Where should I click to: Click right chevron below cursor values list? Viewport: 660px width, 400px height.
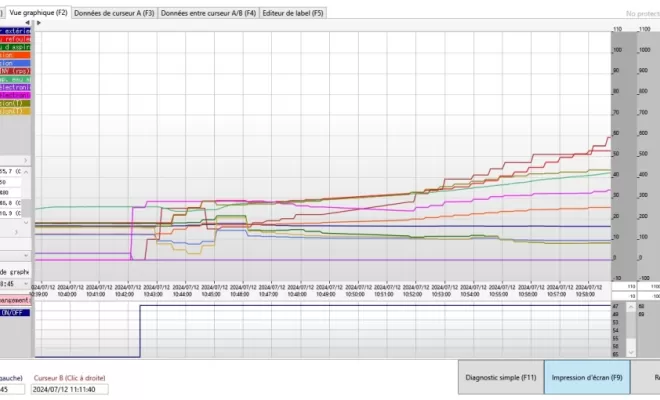[17, 232]
